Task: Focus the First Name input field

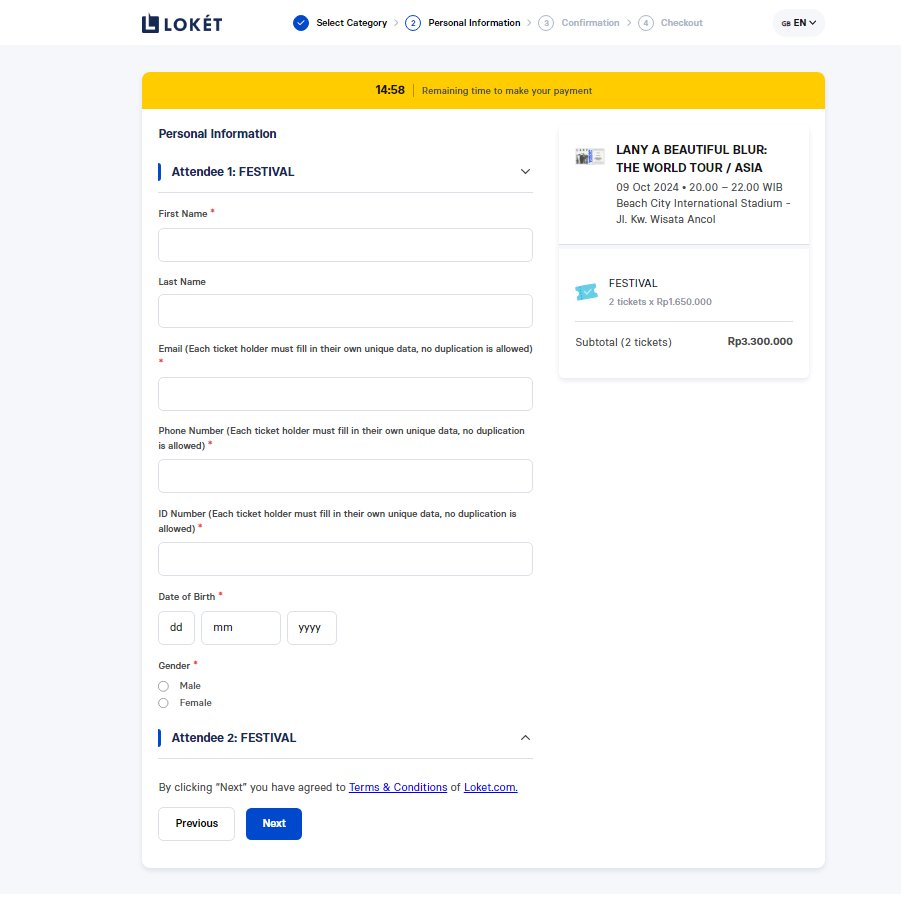Action: (345, 245)
